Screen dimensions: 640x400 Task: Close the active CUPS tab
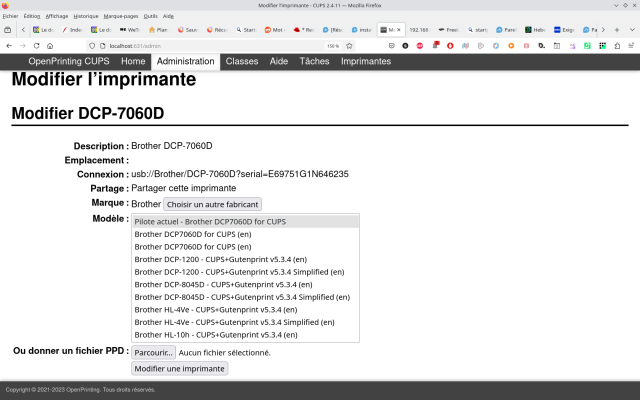click(399, 30)
